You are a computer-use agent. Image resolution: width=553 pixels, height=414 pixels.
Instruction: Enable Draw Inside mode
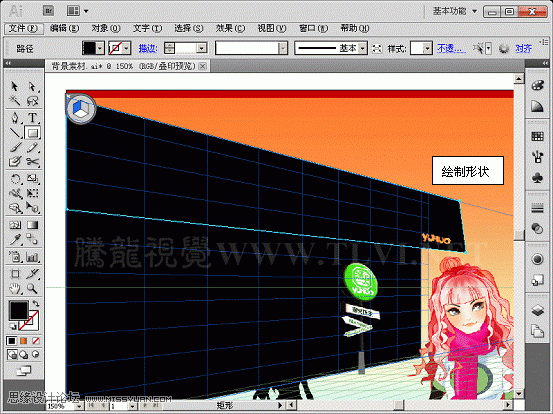tap(36, 354)
